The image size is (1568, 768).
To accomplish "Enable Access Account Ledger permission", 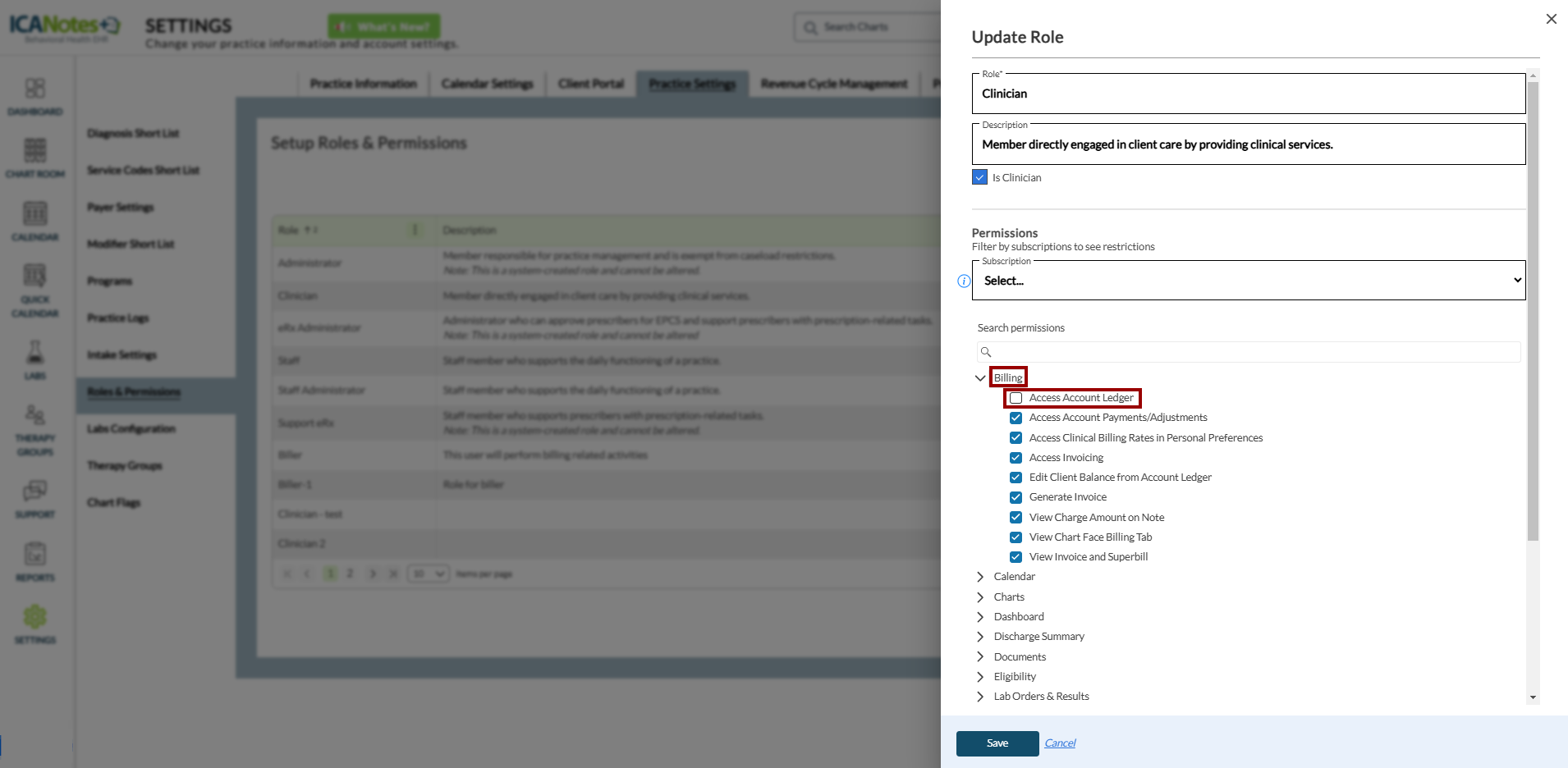I will pos(1016,398).
